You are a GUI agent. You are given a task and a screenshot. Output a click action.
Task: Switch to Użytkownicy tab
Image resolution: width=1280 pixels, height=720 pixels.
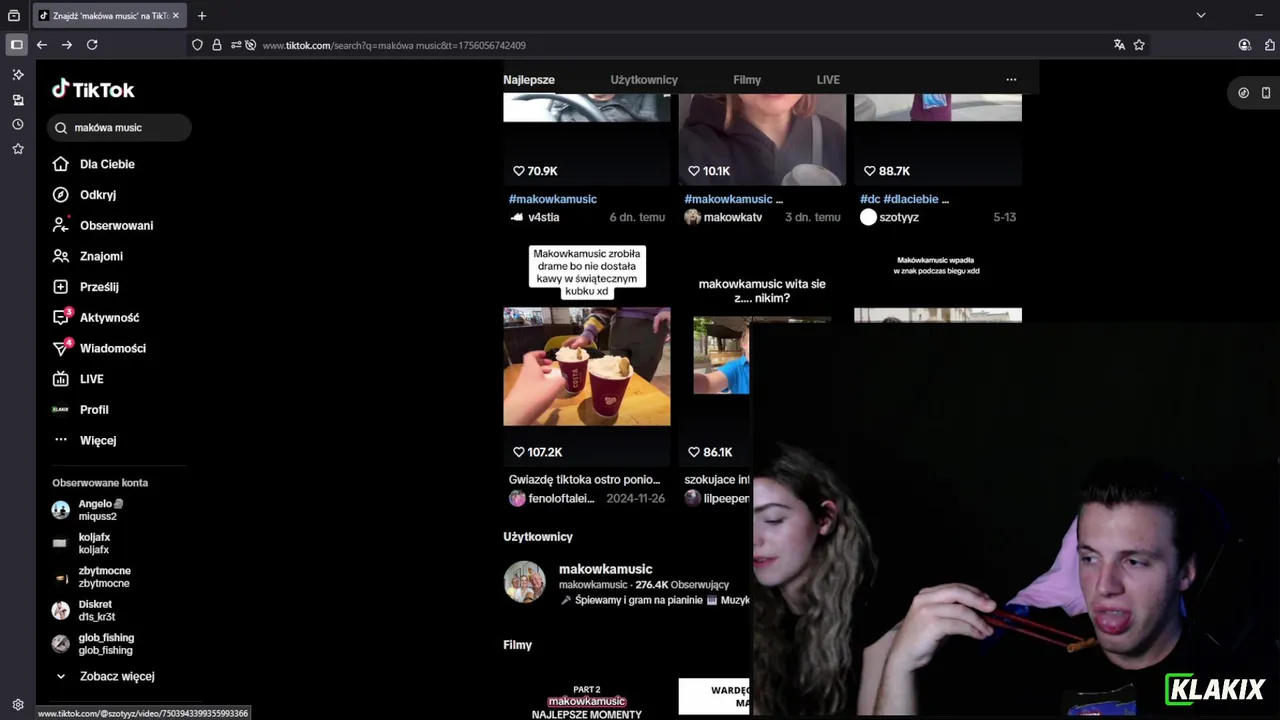(x=644, y=80)
